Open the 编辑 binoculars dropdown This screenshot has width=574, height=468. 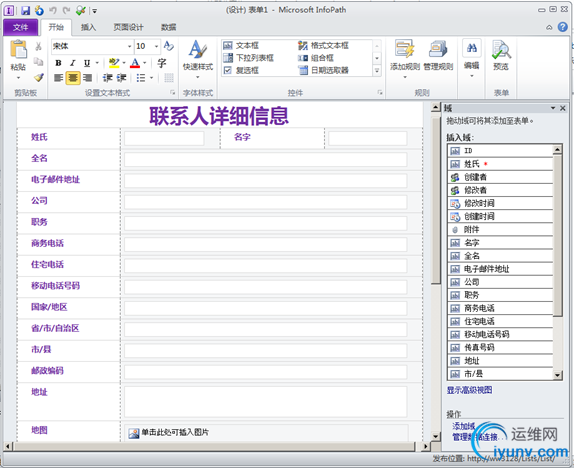click(x=472, y=59)
